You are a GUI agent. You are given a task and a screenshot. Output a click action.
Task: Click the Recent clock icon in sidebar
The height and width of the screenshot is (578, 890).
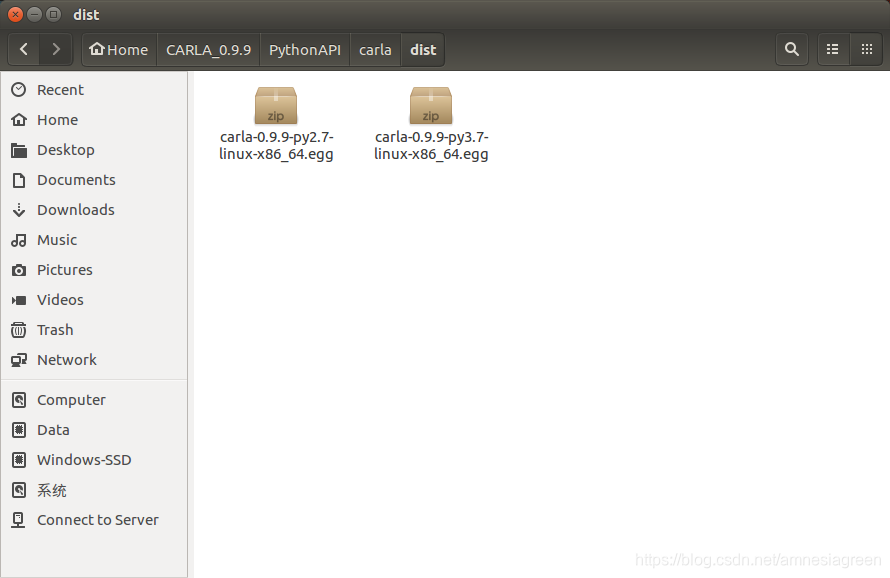coord(19,90)
